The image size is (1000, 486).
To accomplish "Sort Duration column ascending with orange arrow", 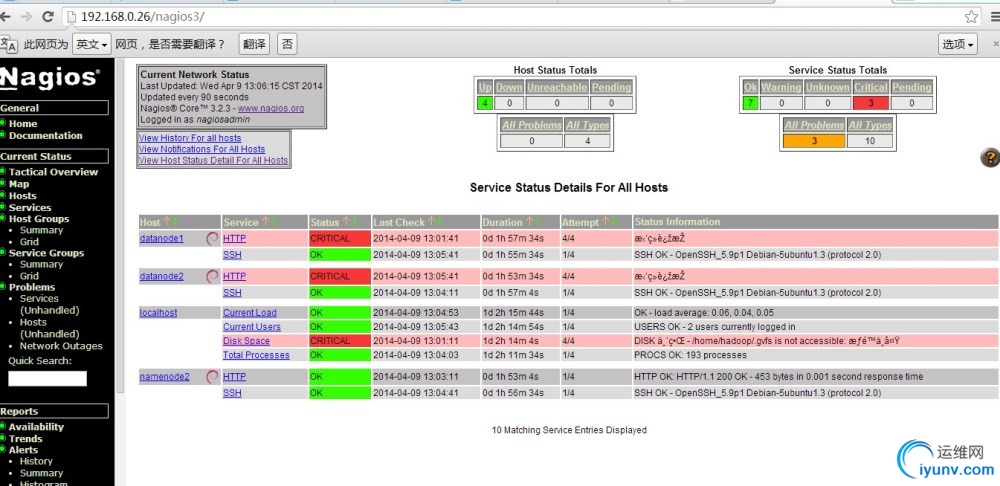I will [529, 221].
